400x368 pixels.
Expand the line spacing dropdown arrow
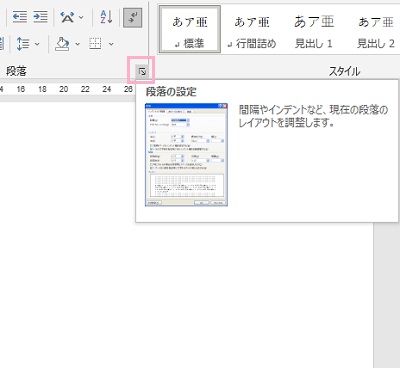coord(37,44)
